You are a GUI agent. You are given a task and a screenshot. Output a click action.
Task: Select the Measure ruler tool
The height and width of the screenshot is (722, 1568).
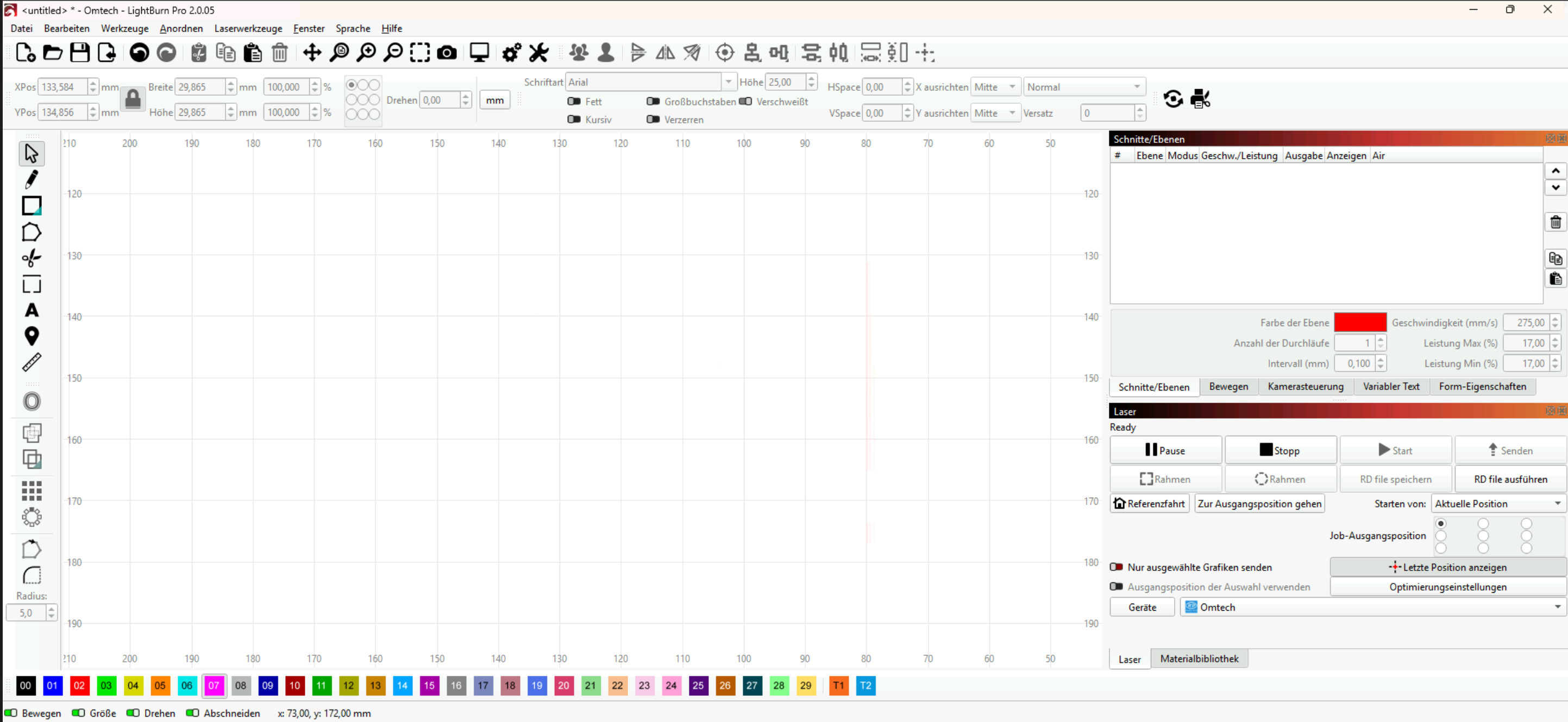(x=31, y=362)
